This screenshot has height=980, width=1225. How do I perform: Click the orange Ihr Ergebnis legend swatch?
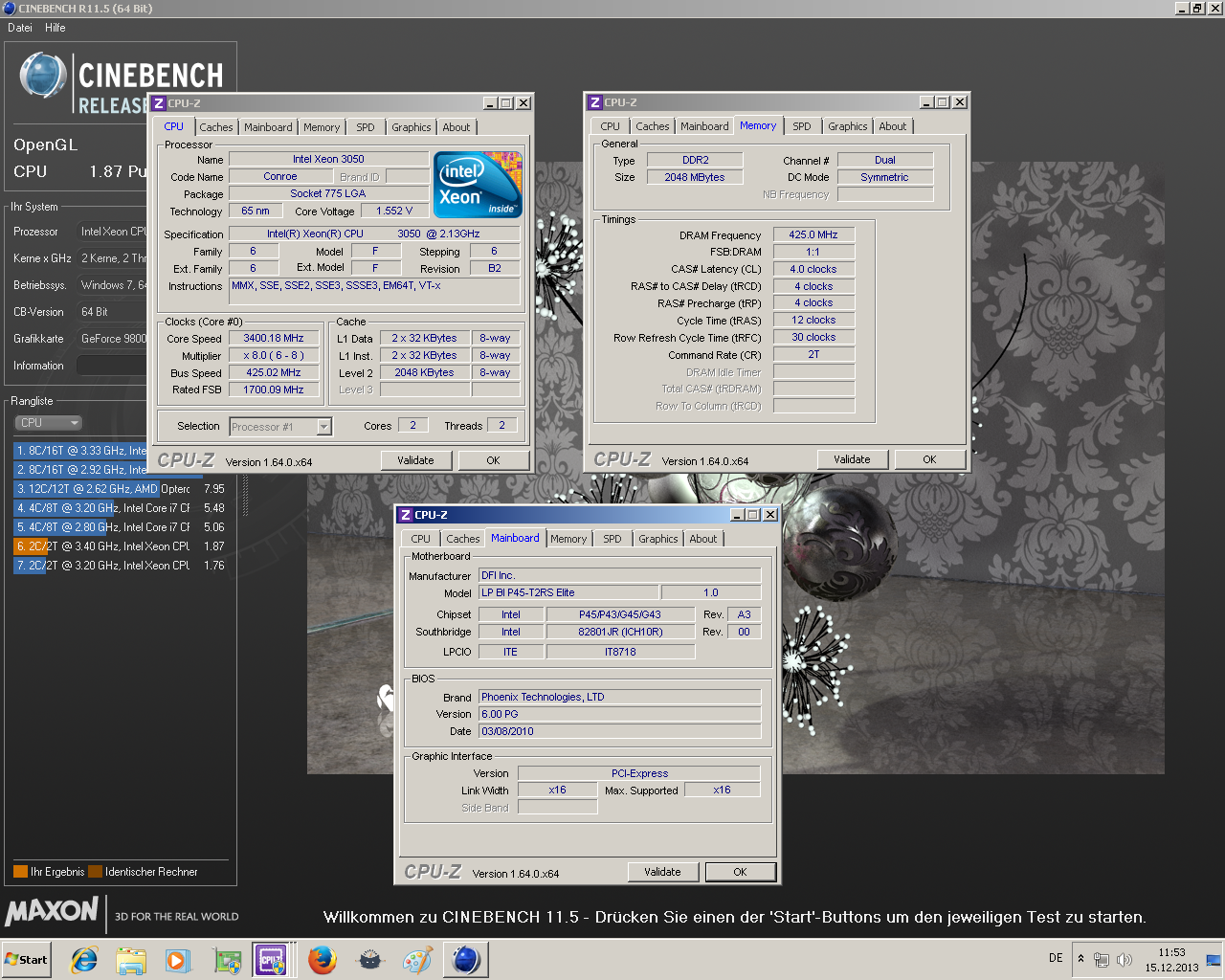(20, 872)
